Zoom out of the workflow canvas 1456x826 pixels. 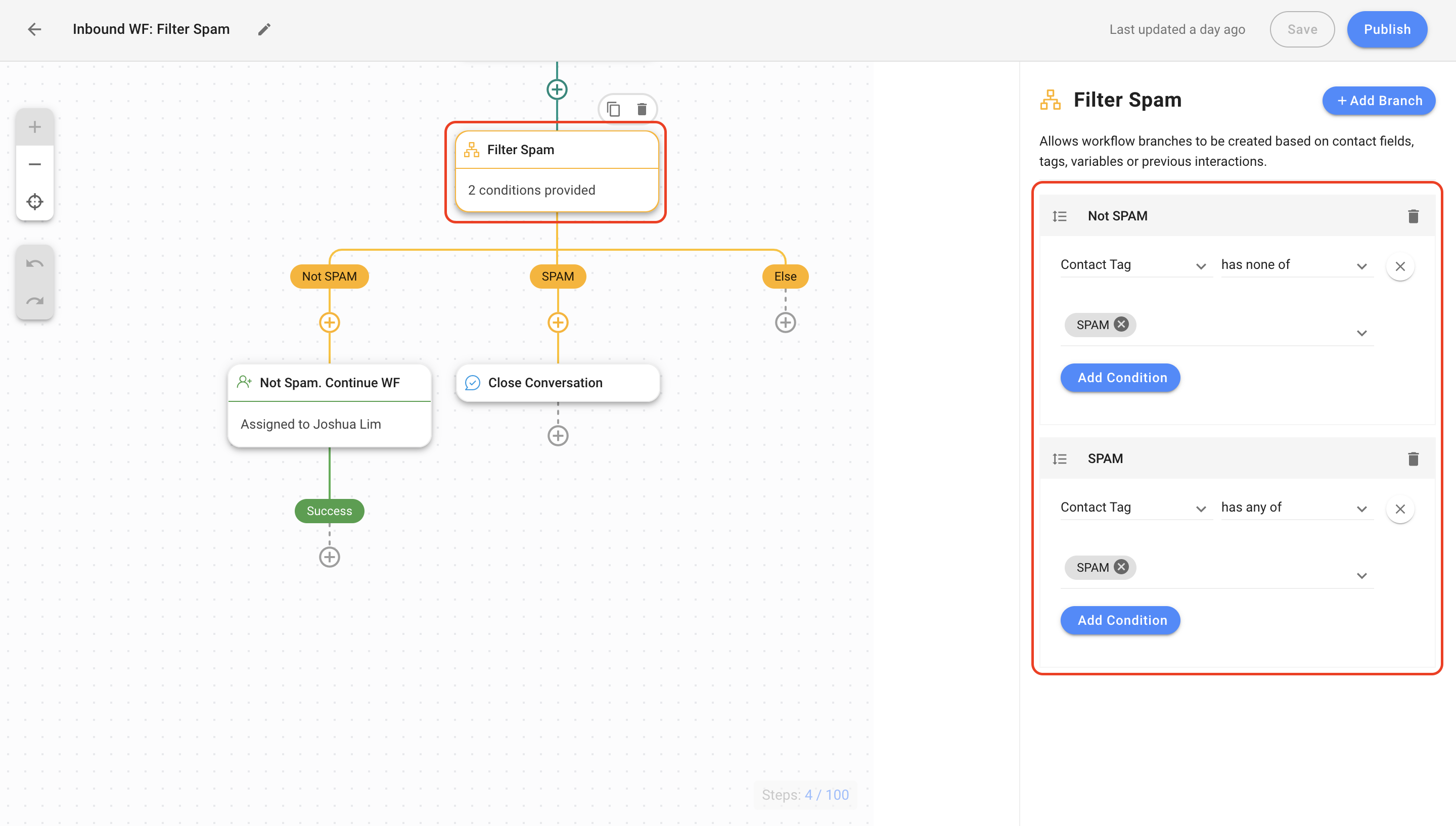tap(34, 164)
